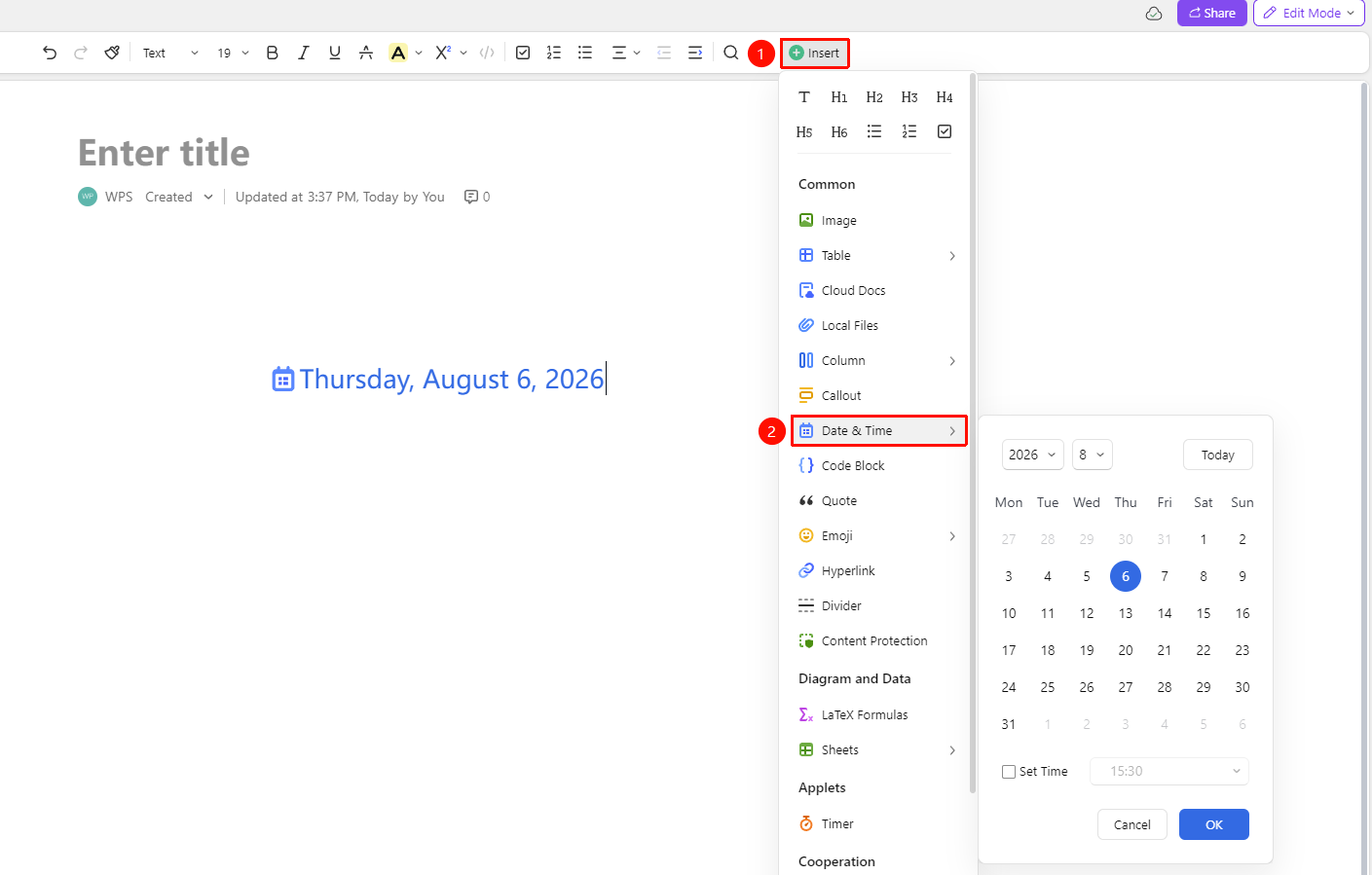Choose LaTeX Formulas menu item
This screenshot has height=875, width=1372.
(878, 715)
